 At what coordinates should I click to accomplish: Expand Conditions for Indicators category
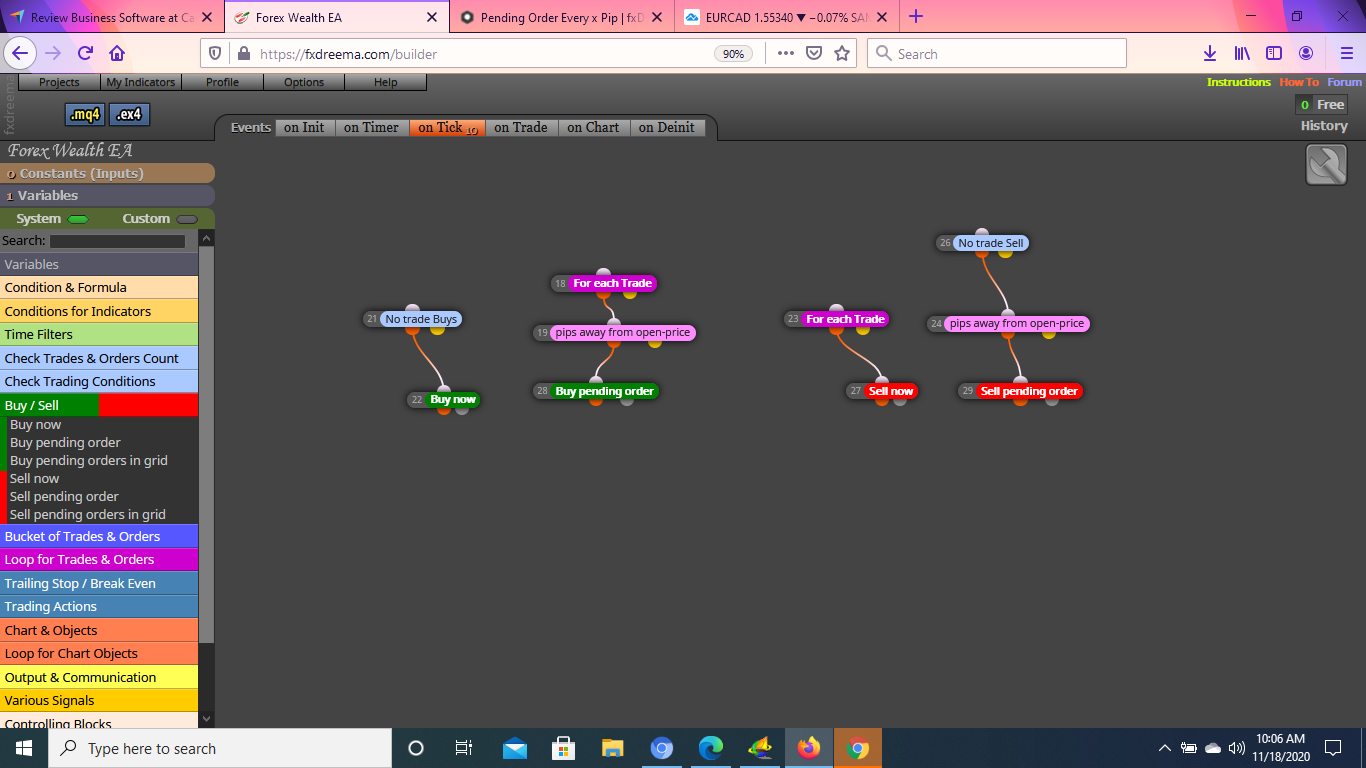(x=99, y=311)
